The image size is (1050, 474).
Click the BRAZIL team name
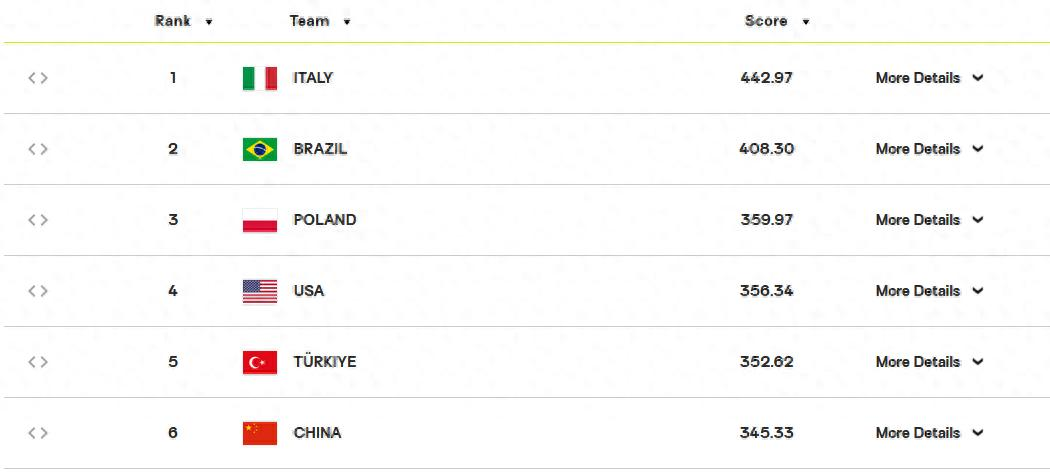[x=320, y=149]
